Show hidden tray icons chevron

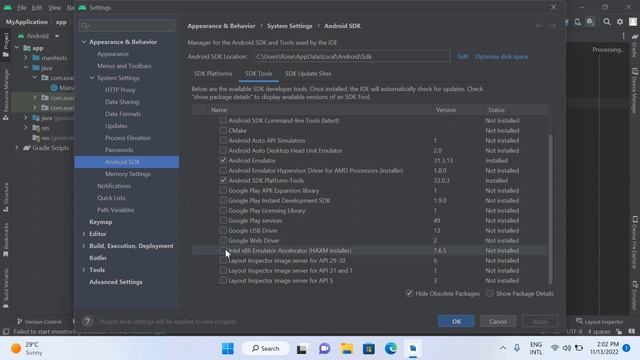tap(503, 348)
